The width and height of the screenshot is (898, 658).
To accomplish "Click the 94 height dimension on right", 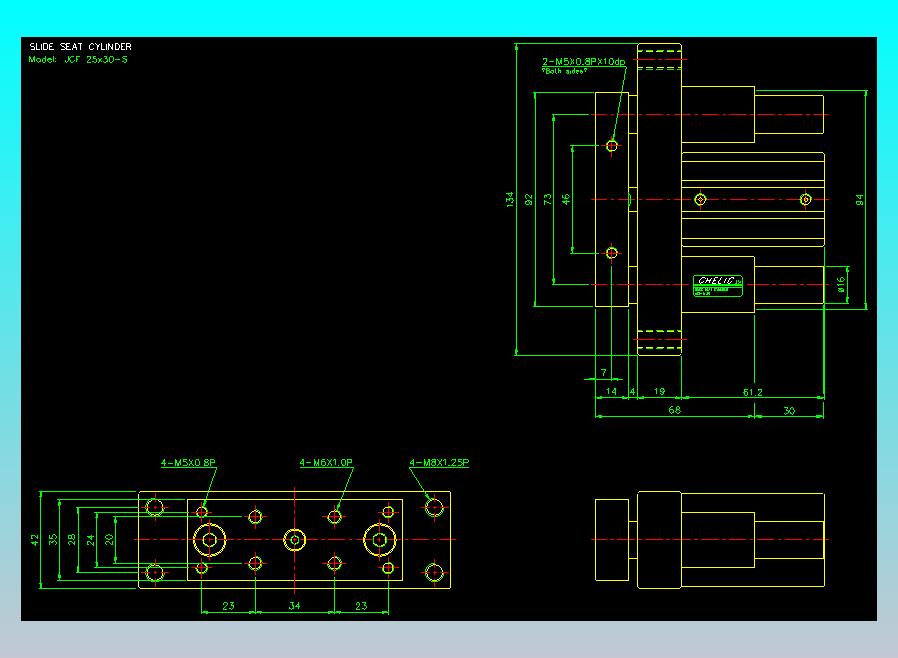I will pos(859,200).
